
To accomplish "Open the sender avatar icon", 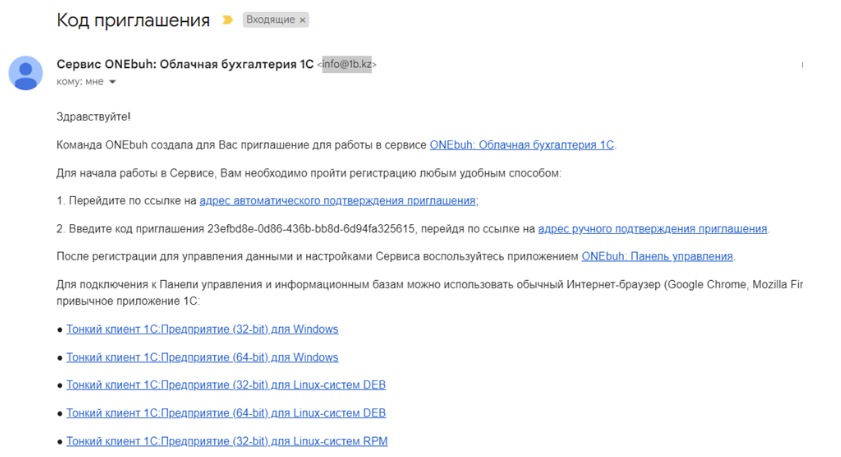I will (x=25, y=72).
